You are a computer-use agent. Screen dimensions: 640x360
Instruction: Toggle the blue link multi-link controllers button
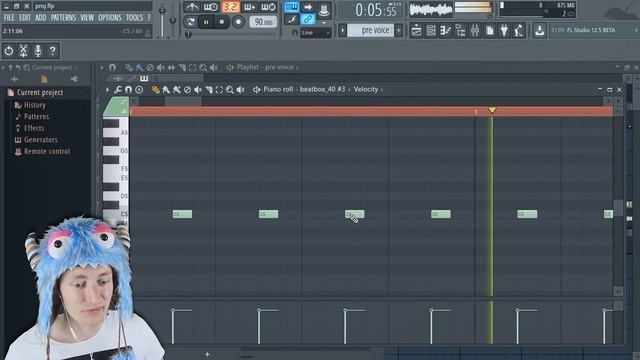(x=308, y=19)
